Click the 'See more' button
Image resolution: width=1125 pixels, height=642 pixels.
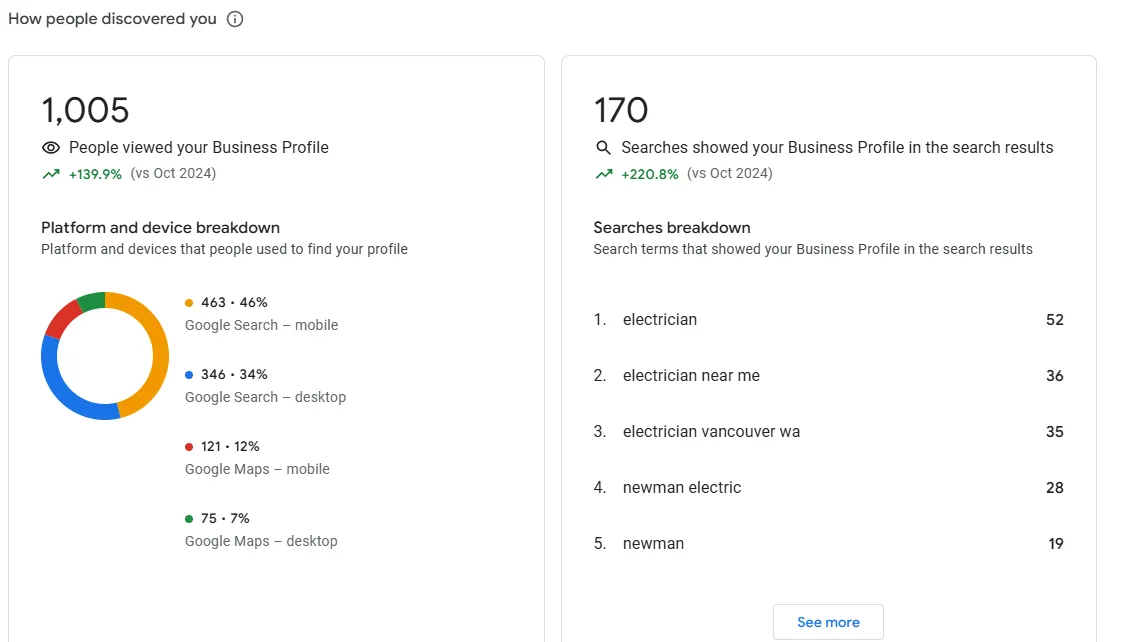828,621
